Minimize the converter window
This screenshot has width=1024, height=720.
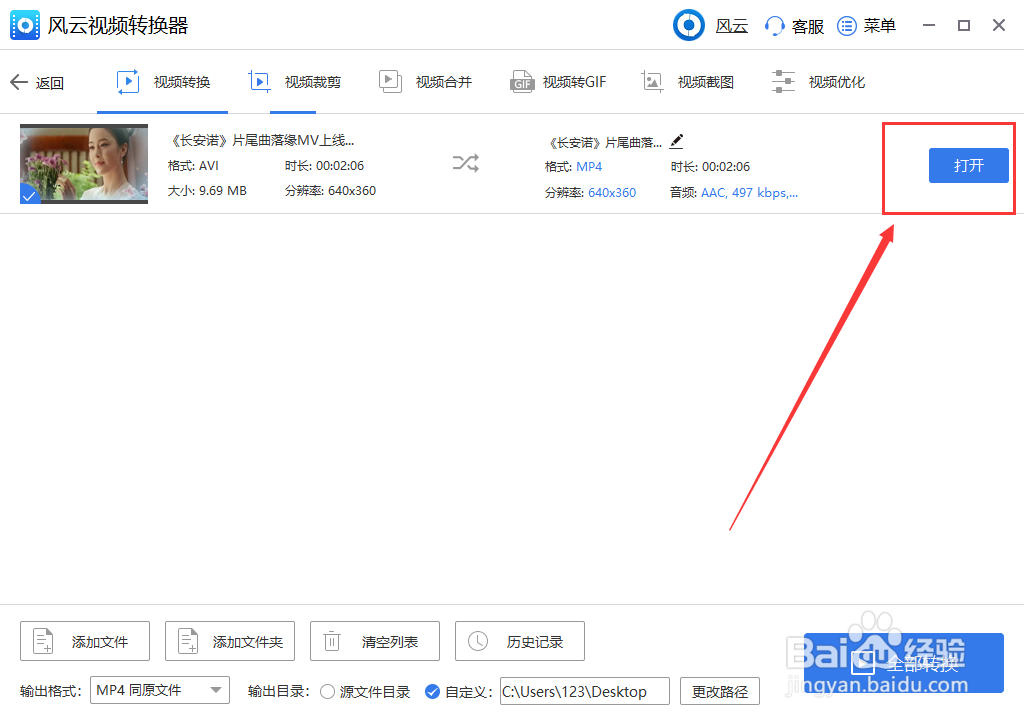point(929,25)
